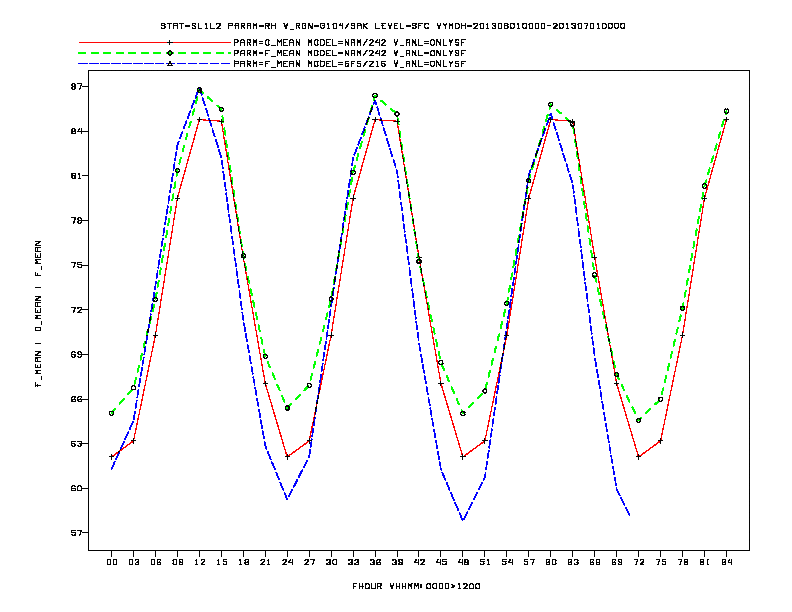Click the 87 tick on the y-axis

click(x=76, y=87)
